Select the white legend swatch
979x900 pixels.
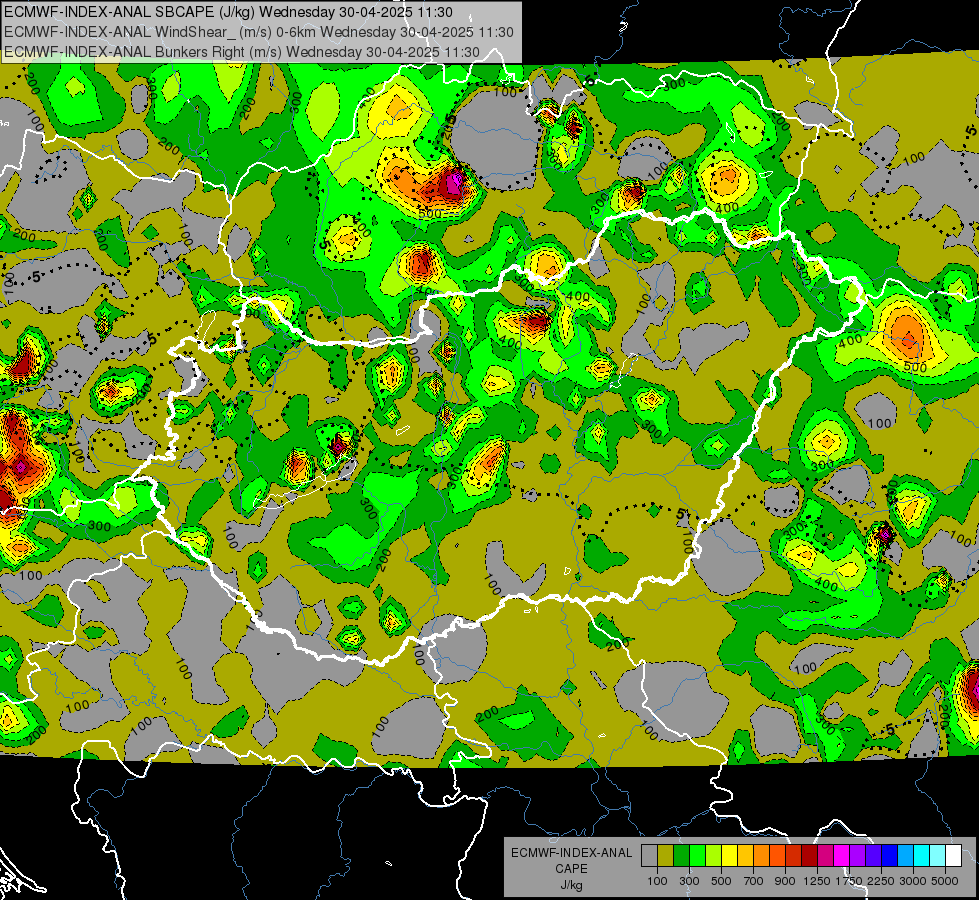coord(953,856)
